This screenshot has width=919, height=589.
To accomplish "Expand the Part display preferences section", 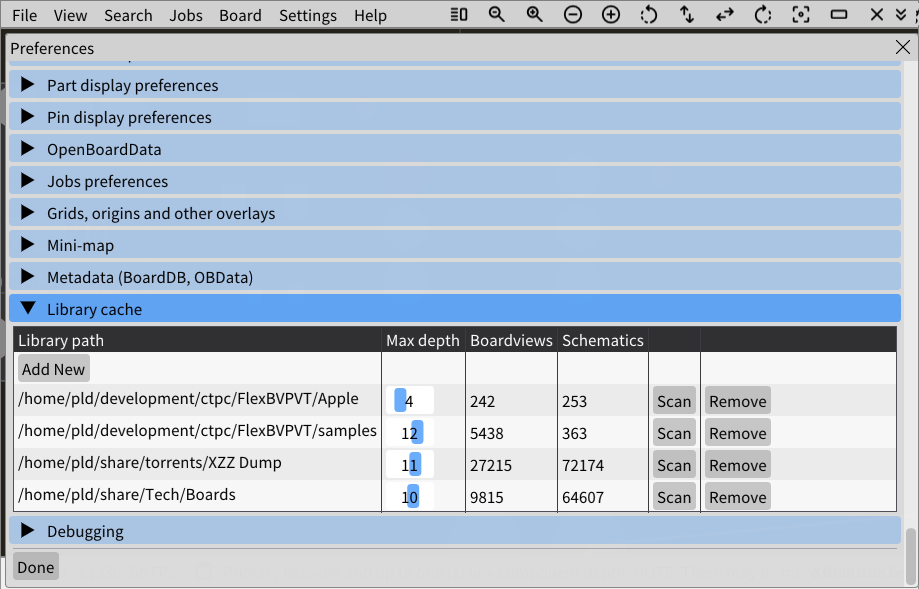I will (x=132, y=85).
